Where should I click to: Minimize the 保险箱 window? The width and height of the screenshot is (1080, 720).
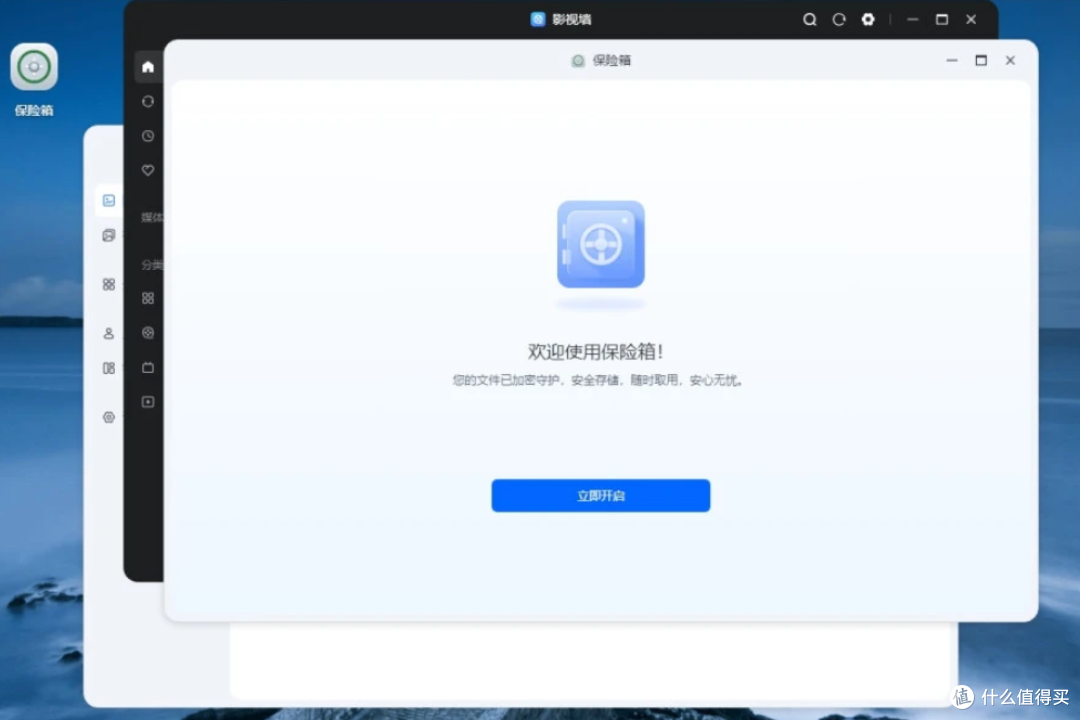click(952, 61)
